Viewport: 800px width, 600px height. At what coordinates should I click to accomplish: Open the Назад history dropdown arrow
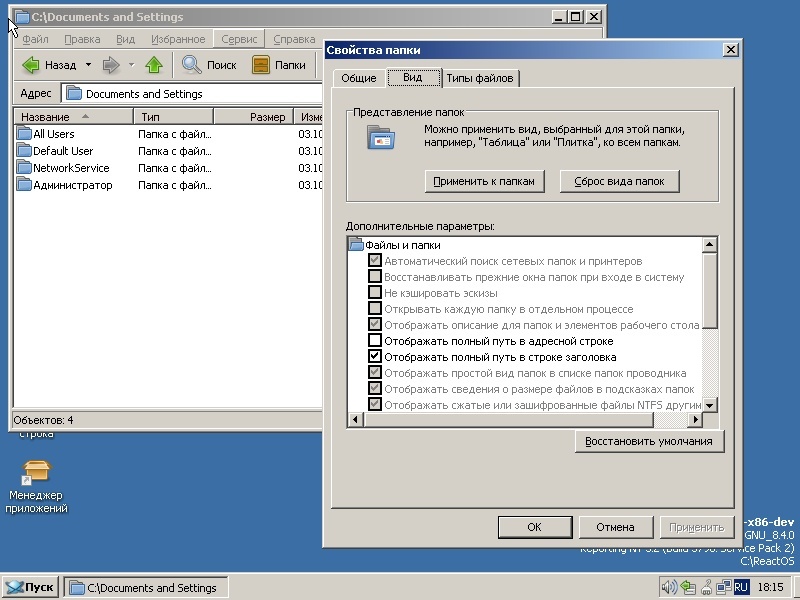[88, 65]
